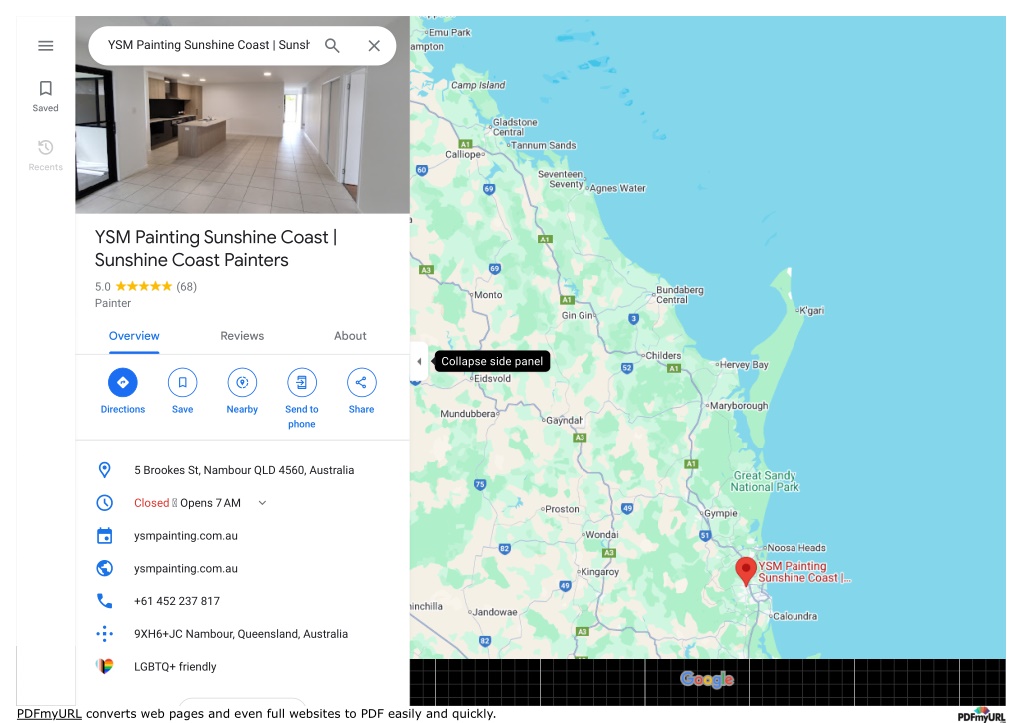Click the route 75 shield on map
Image resolution: width=1023 pixels, height=723 pixels.
pyautogui.click(x=480, y=485)
